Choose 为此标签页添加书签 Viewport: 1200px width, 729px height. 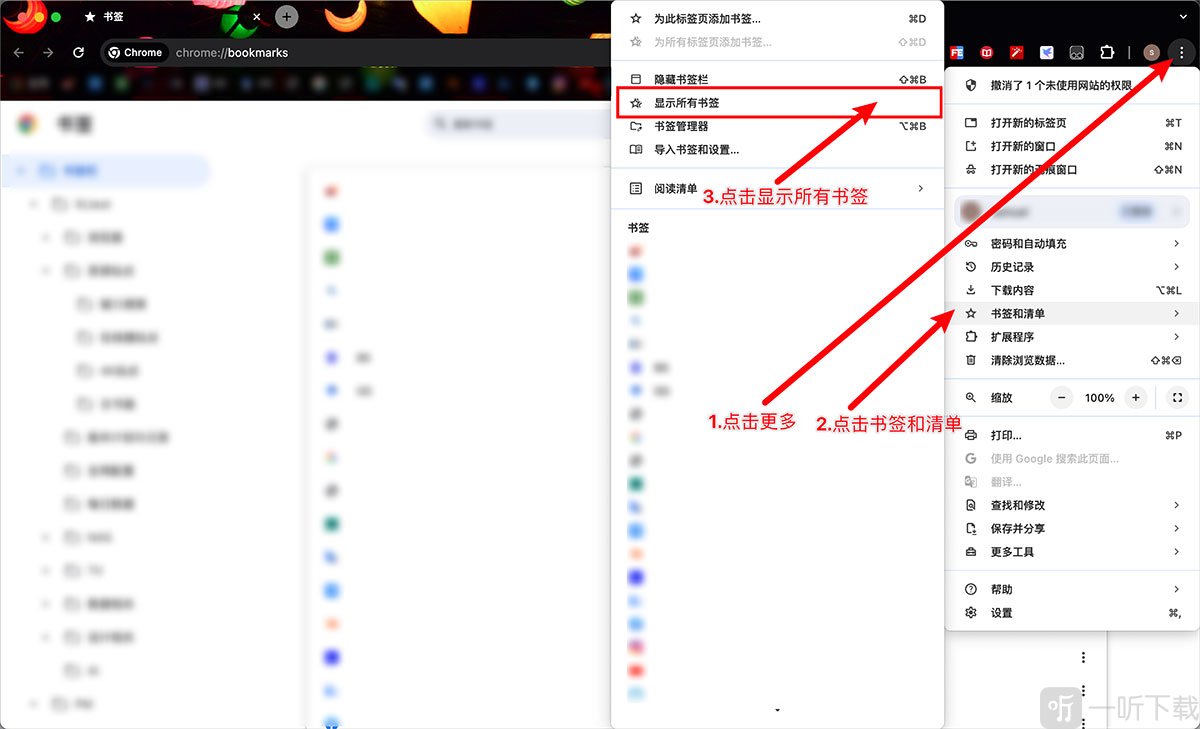[777, 19]
